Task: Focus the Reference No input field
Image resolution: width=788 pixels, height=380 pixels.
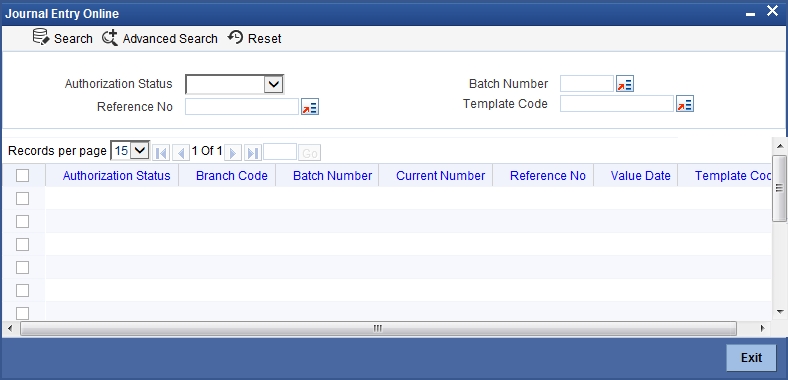Action: [242, 107]
